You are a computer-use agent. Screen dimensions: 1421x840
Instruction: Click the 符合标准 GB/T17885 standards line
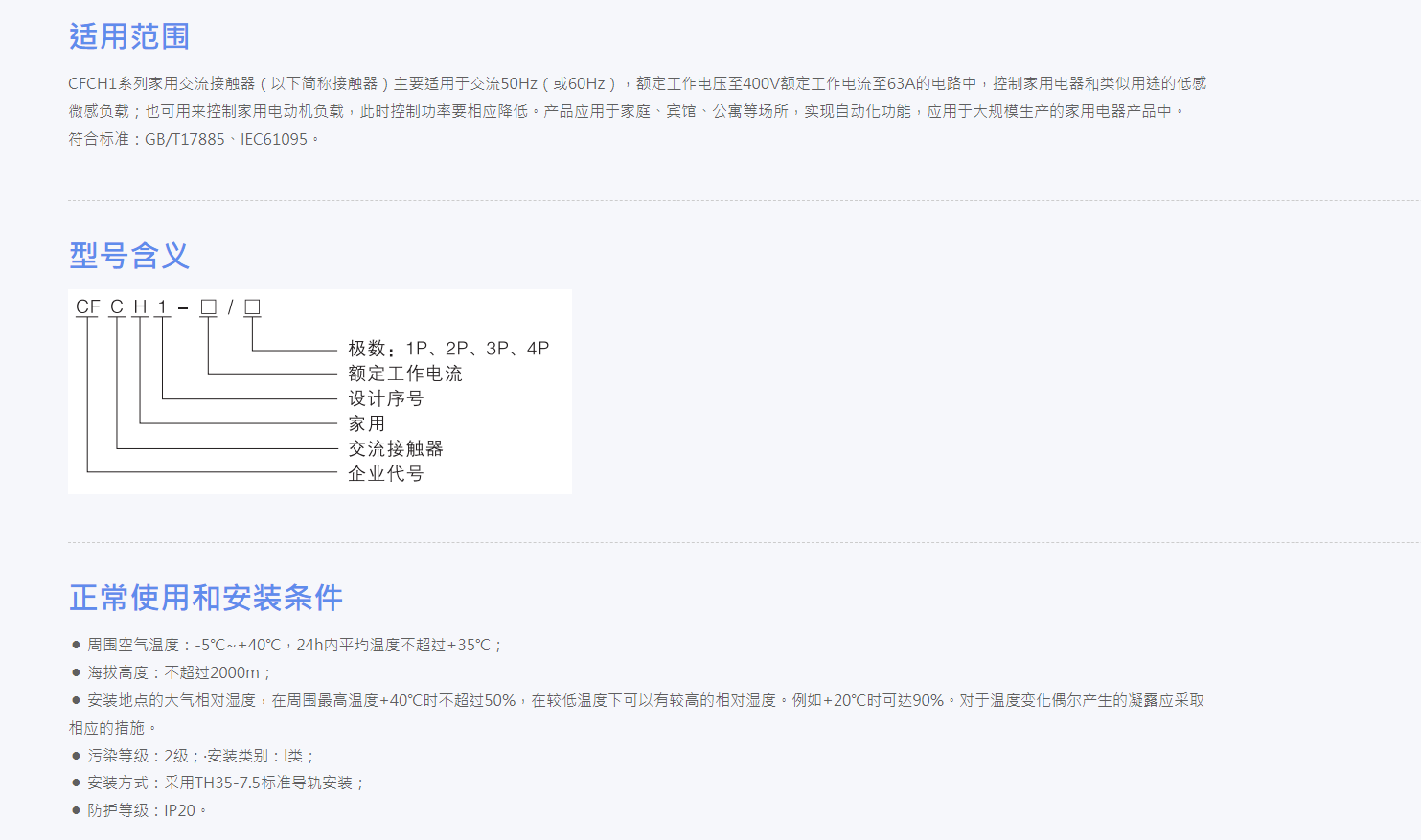(x=192, y=139)
